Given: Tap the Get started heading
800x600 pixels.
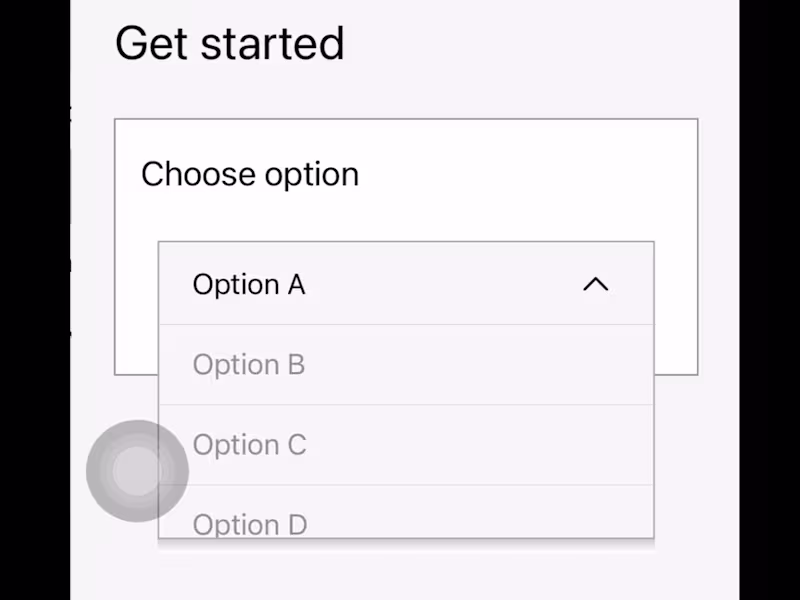Looking at the screenshot, I should point(230,42).
